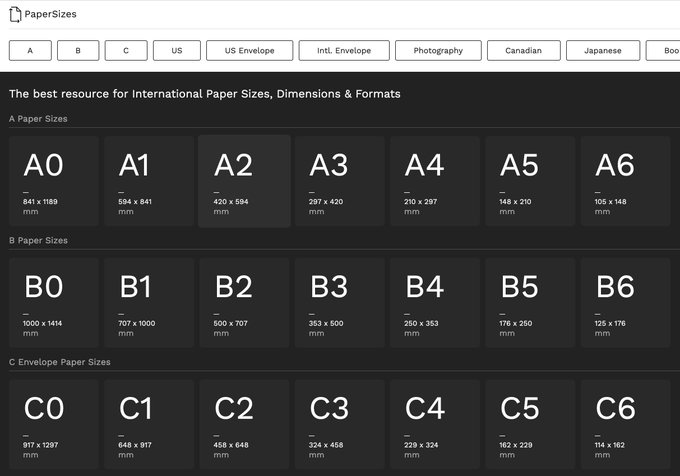Open the C0 envelope size card

[54, 425]
